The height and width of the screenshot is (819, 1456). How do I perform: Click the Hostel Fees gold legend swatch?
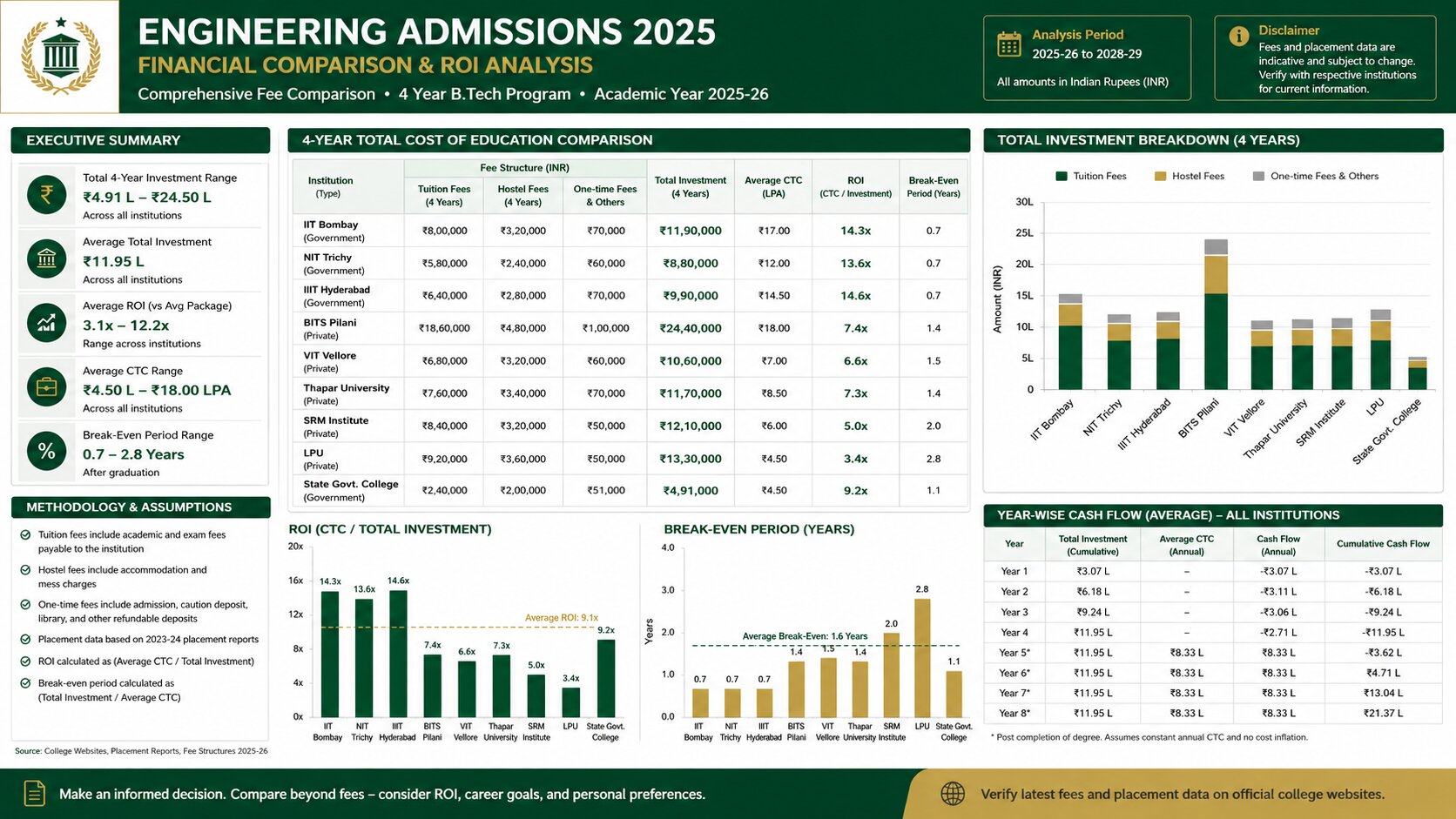(x=1160, y=176)
